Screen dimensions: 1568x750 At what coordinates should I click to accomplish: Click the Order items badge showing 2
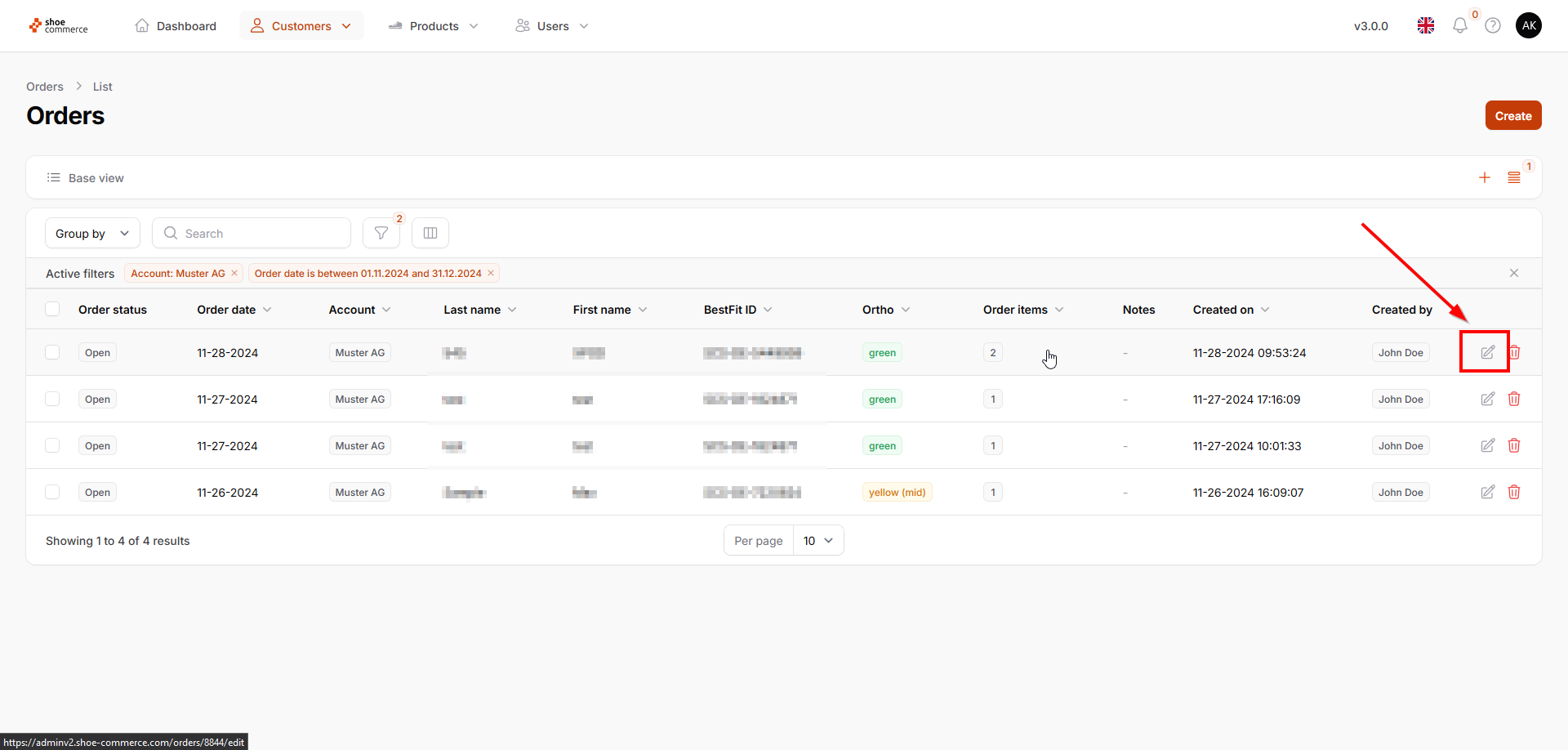click(993, 353)
